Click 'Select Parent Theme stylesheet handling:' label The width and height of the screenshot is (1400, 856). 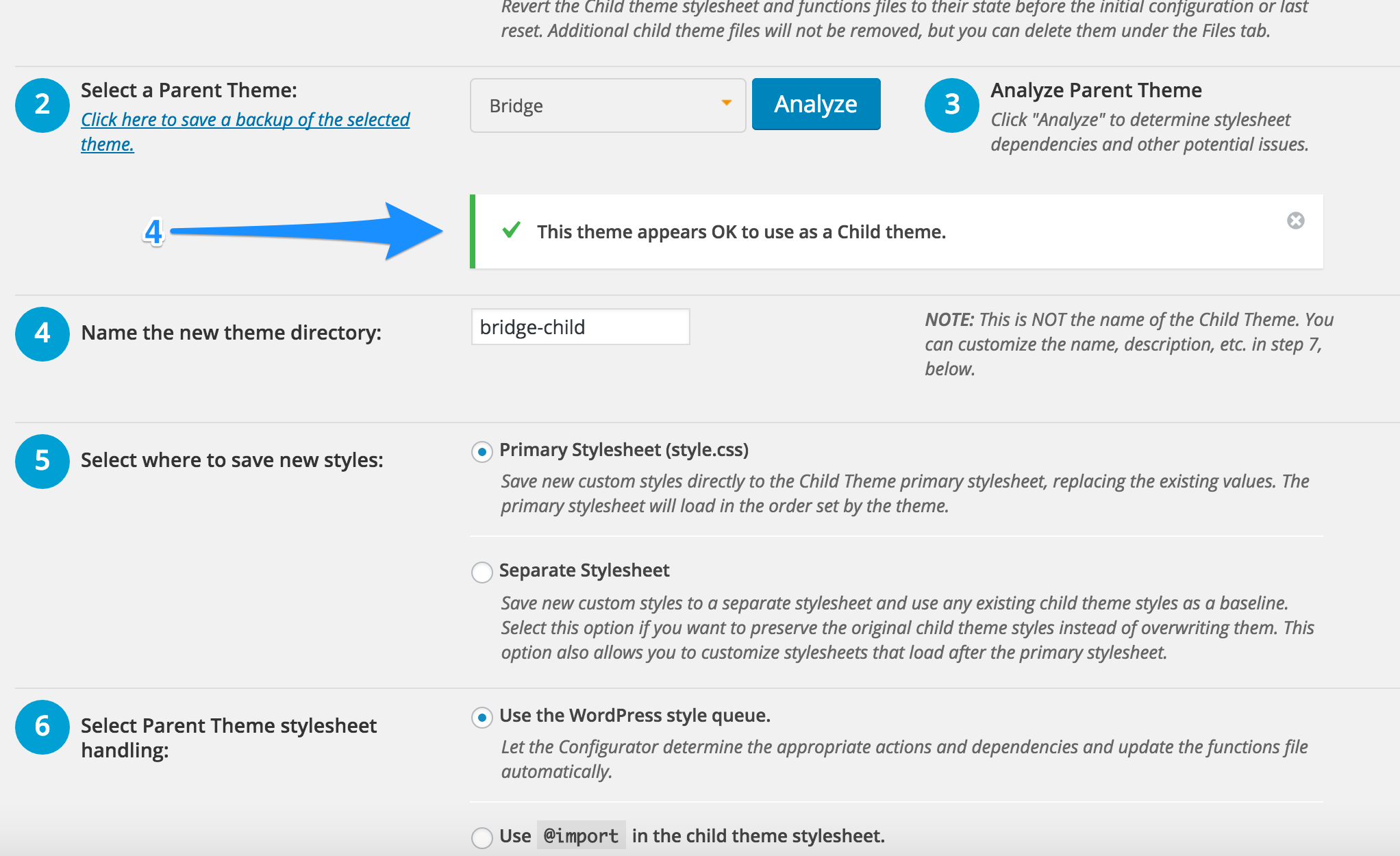pos(229,738)
